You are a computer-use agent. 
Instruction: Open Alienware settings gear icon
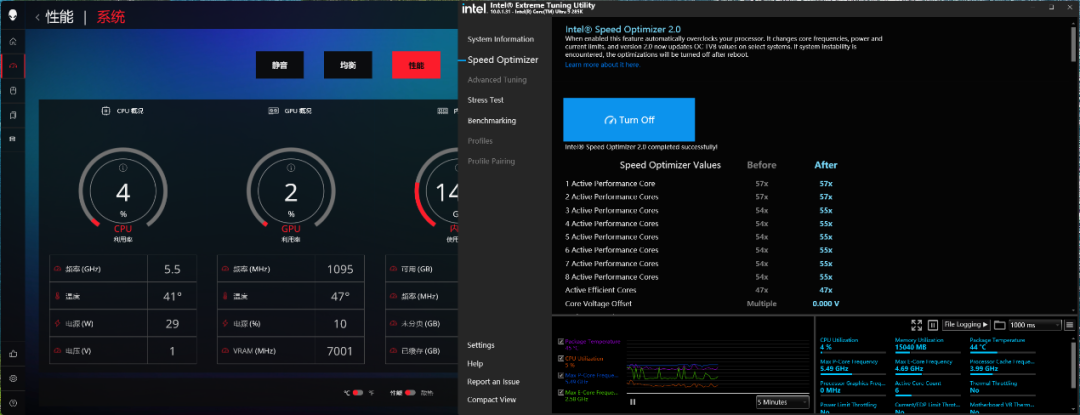[x=12, y=378]
